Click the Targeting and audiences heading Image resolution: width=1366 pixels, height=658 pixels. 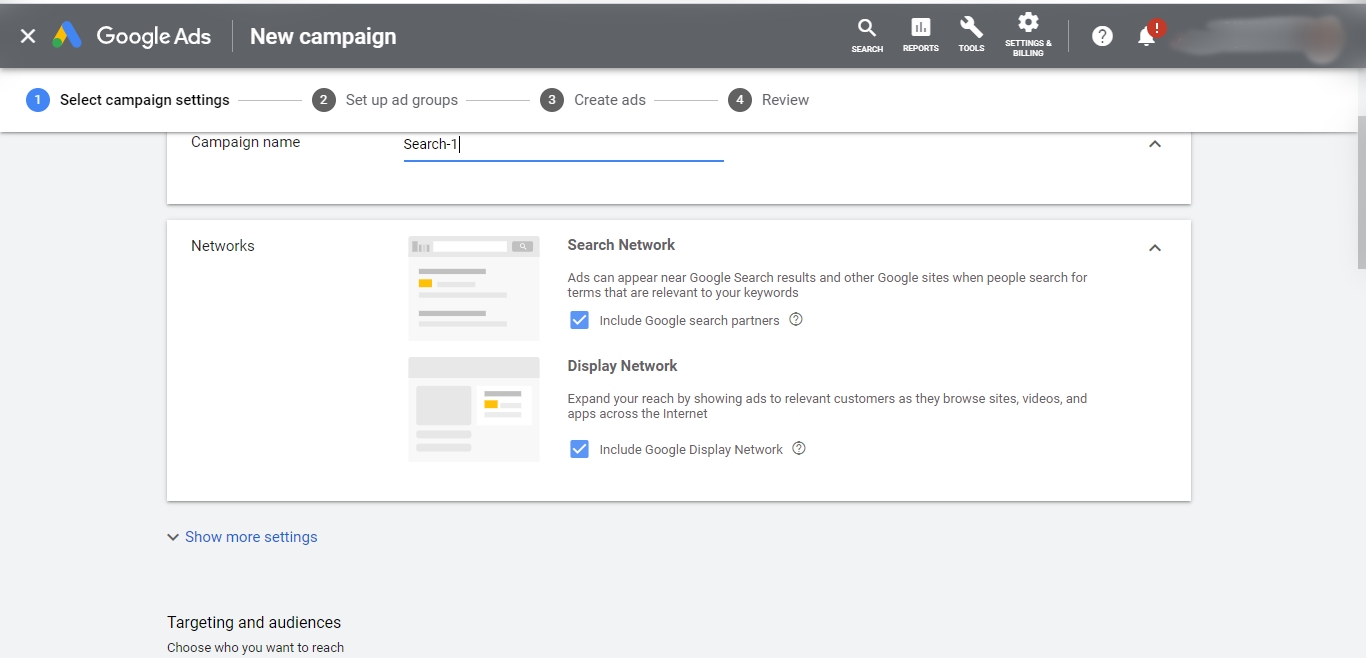[x=254, y=622]
